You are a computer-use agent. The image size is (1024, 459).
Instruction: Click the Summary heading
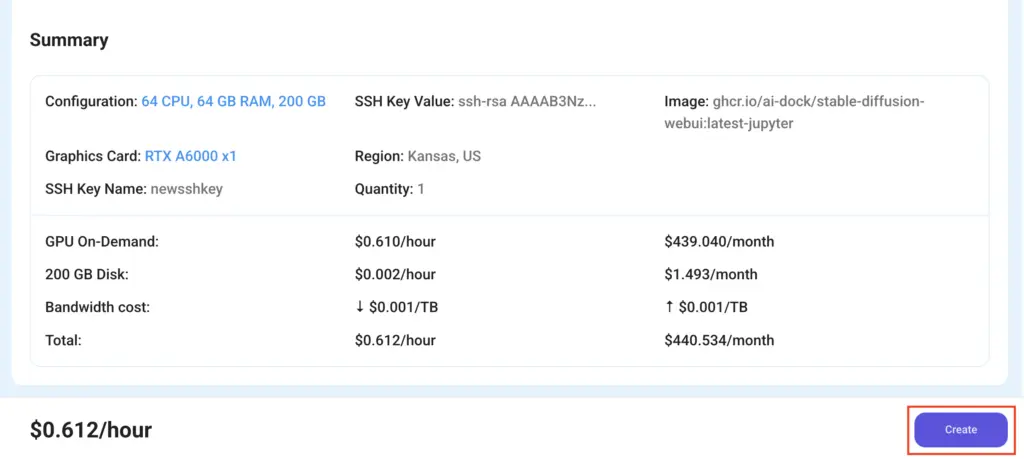tap(69, 40)
